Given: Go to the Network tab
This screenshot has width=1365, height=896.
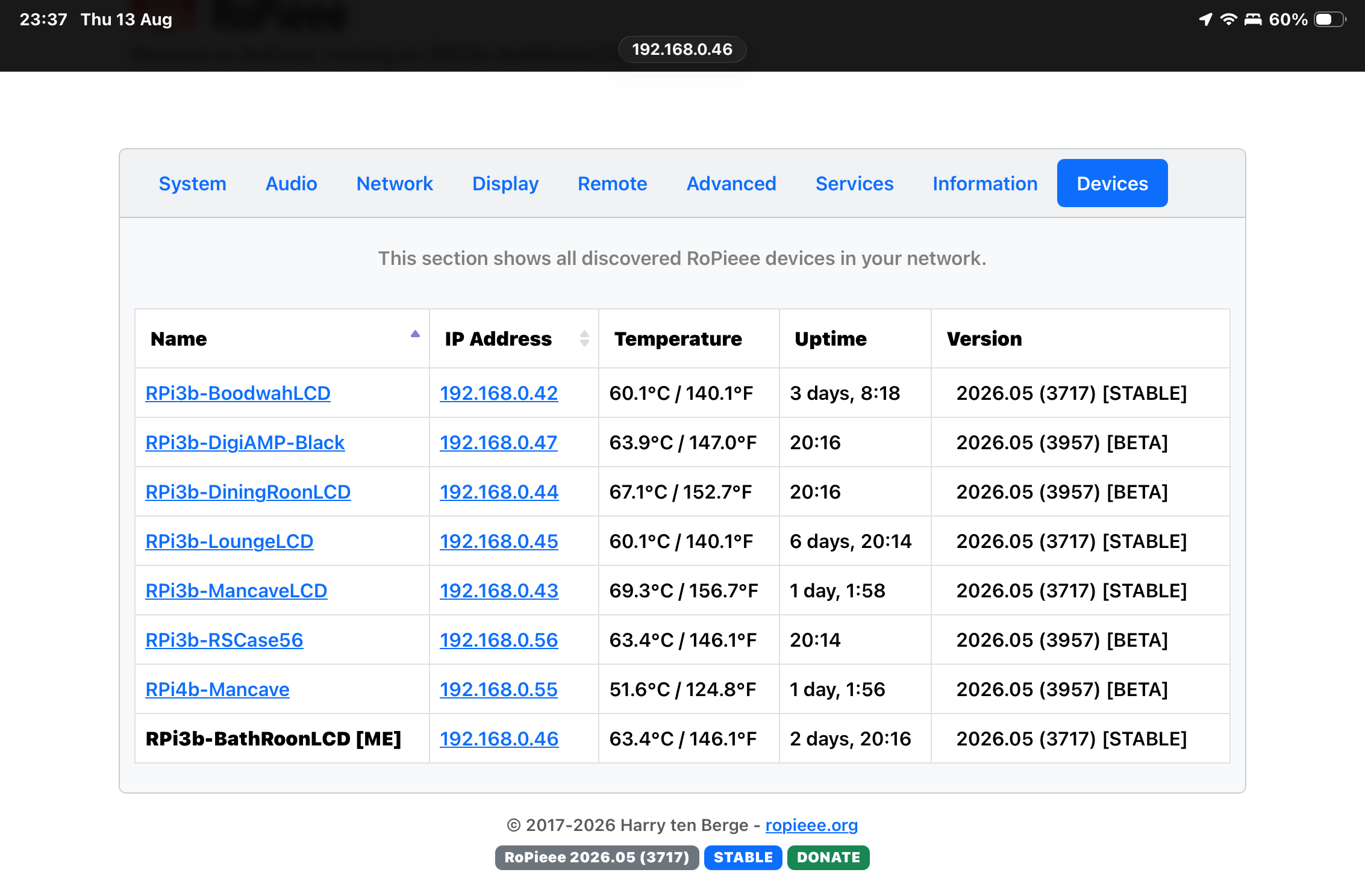Looking at the screenshot, I should click(395, 183).
